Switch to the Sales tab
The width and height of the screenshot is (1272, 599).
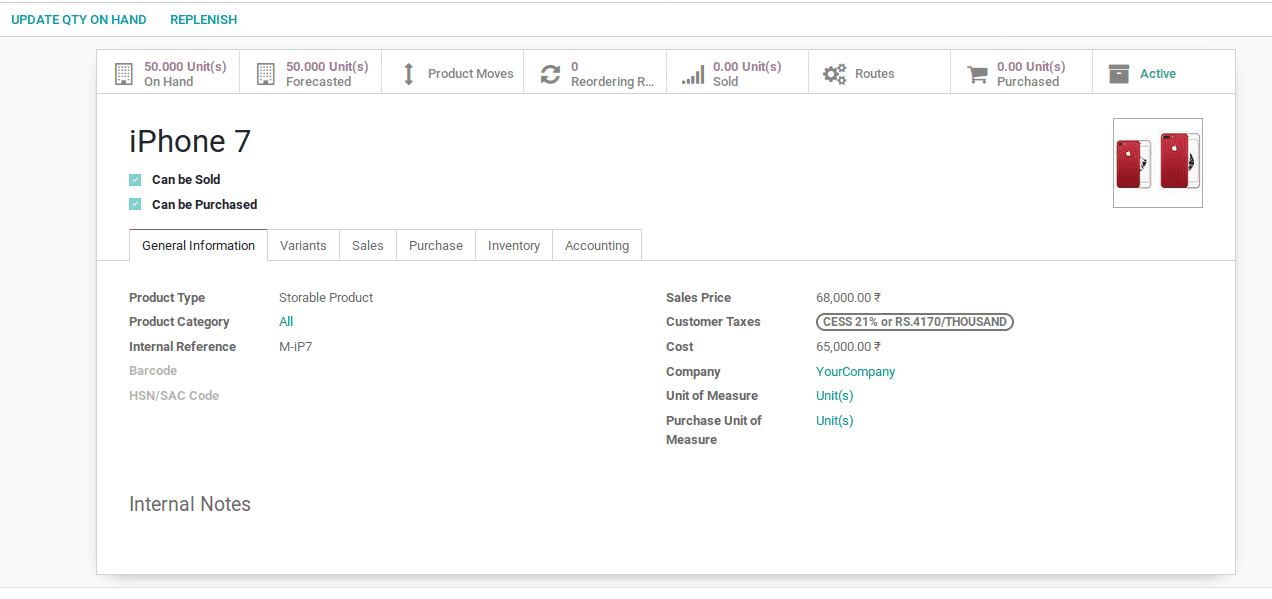pos(368,245)
